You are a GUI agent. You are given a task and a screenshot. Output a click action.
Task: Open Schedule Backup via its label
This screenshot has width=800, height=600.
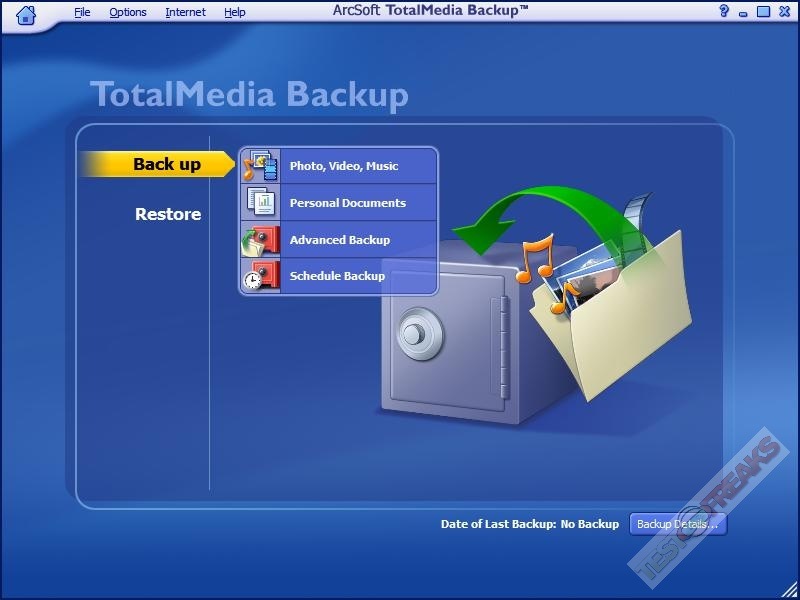pyautogui.click(x=337, y=276)
